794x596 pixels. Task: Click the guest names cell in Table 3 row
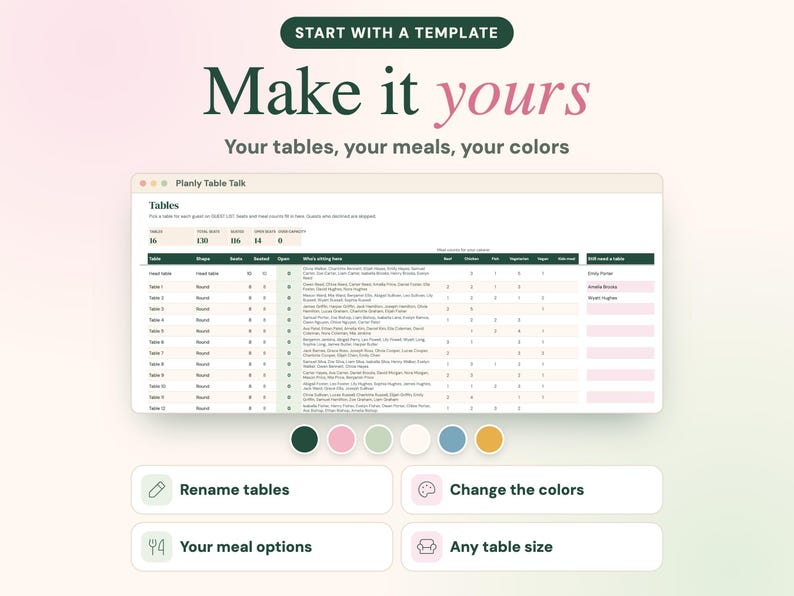pos(365,309)
